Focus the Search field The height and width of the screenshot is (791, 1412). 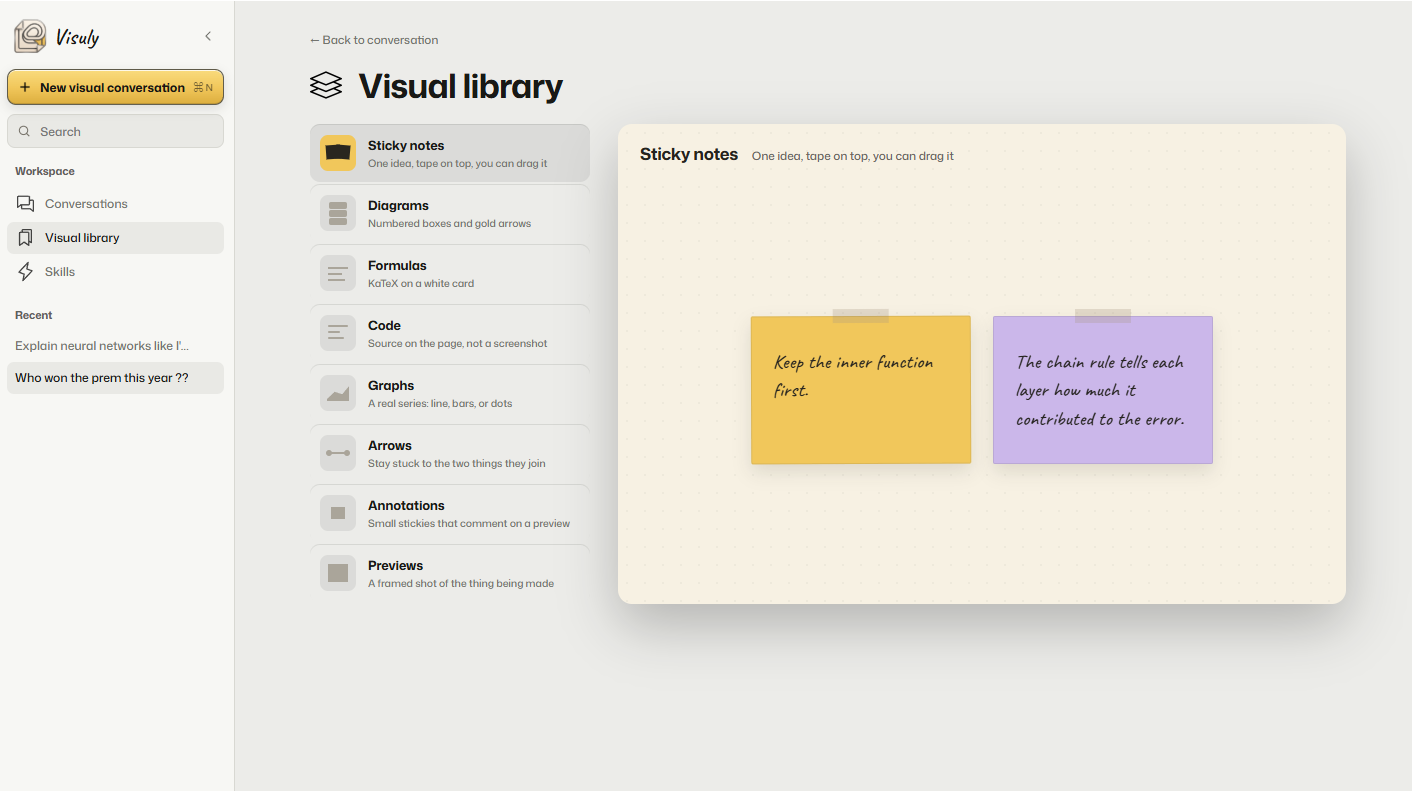click(115, 131)
